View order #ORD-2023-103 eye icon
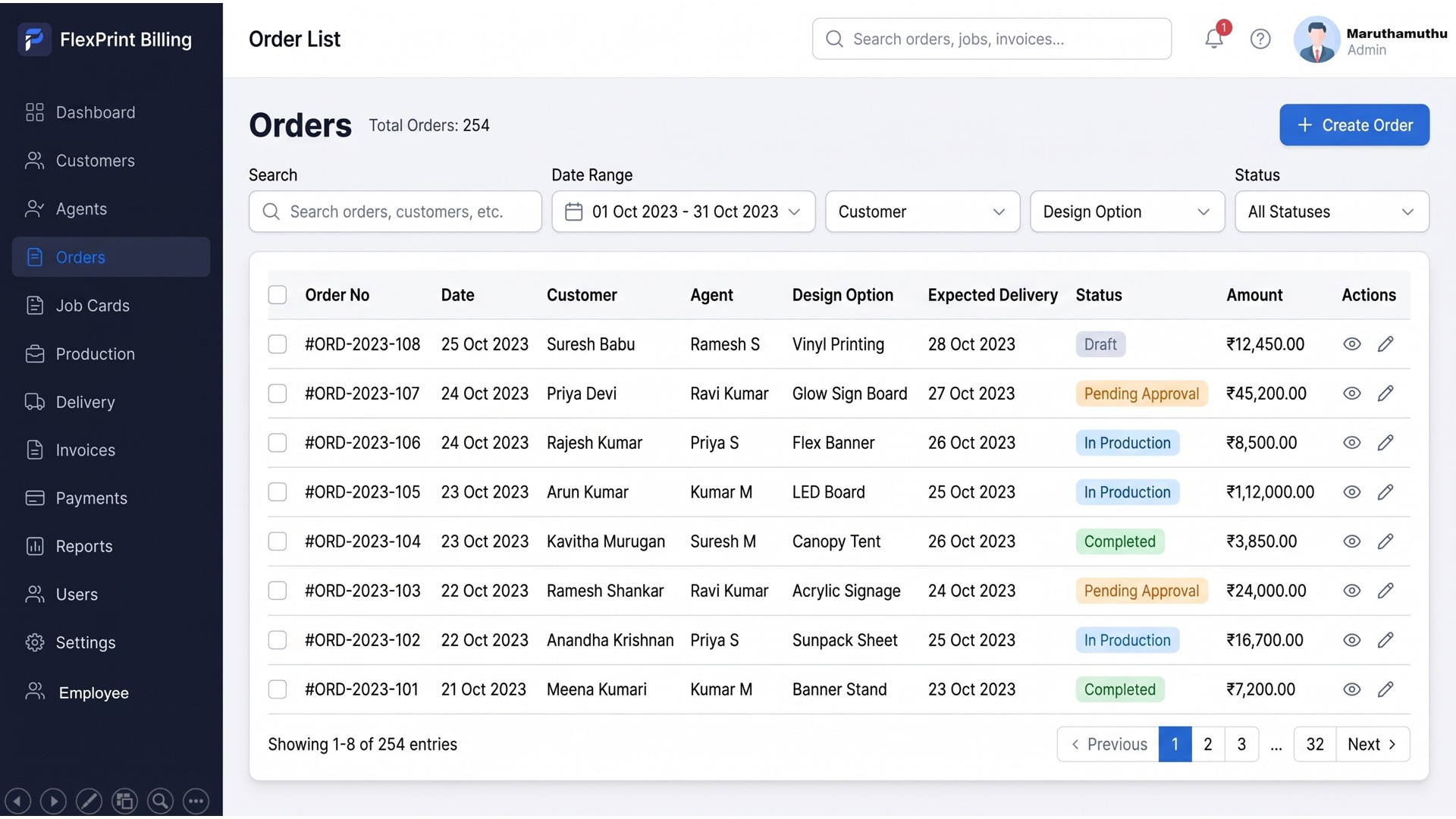Viewport: 1456px width, 819px height. (x=1352, y=591)
